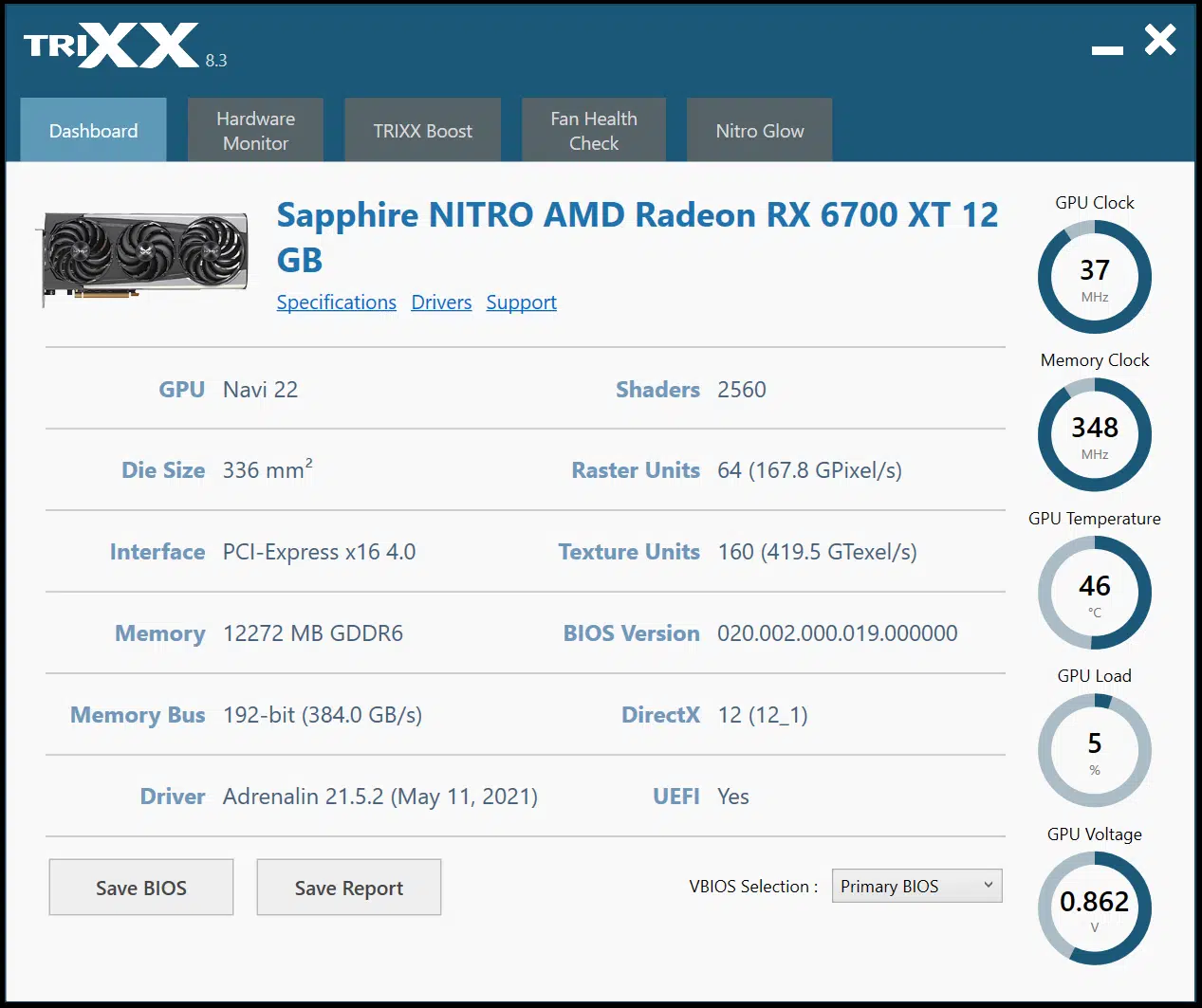Click the card title Sapphire NITRO AMD Radeon
The image size is (1202, 1008).
[x=638, y=237]
